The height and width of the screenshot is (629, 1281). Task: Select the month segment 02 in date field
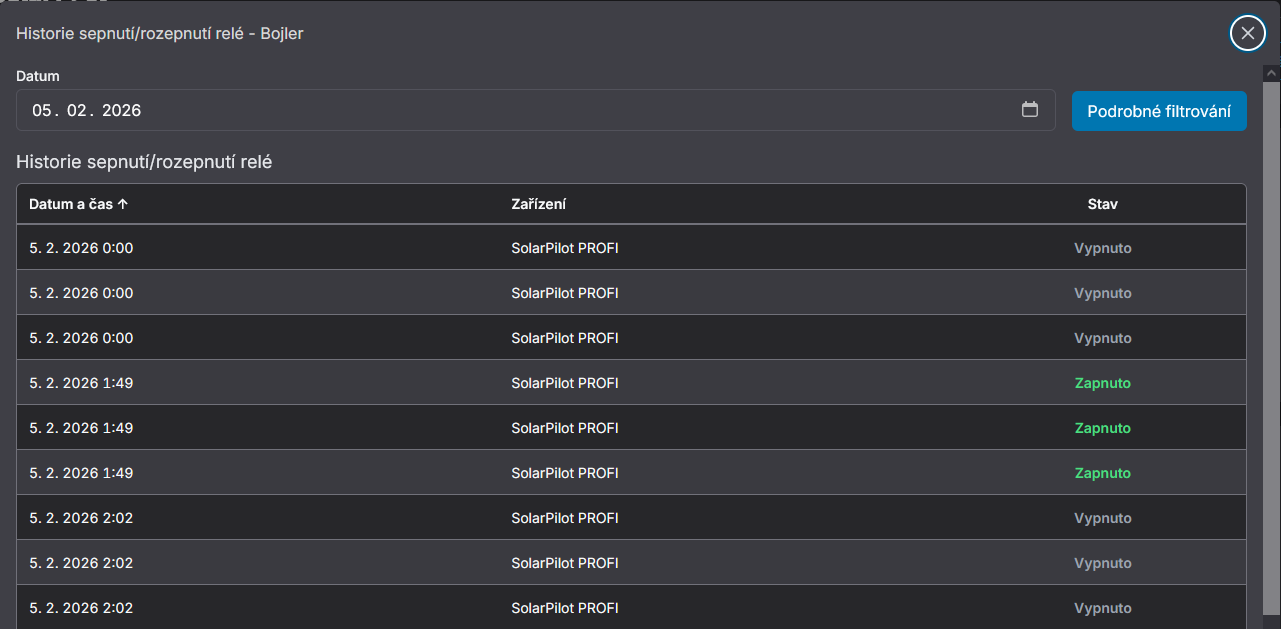77,110
